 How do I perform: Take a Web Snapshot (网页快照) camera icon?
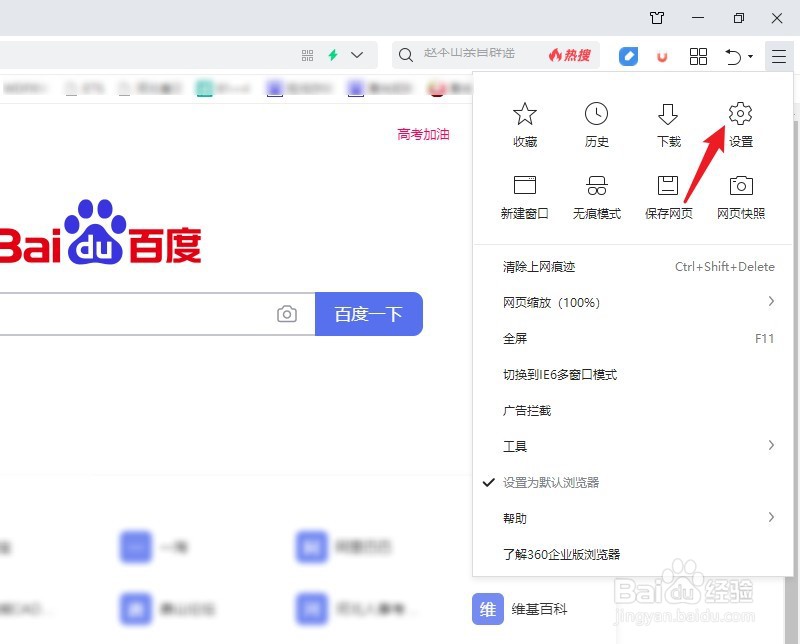741,186
